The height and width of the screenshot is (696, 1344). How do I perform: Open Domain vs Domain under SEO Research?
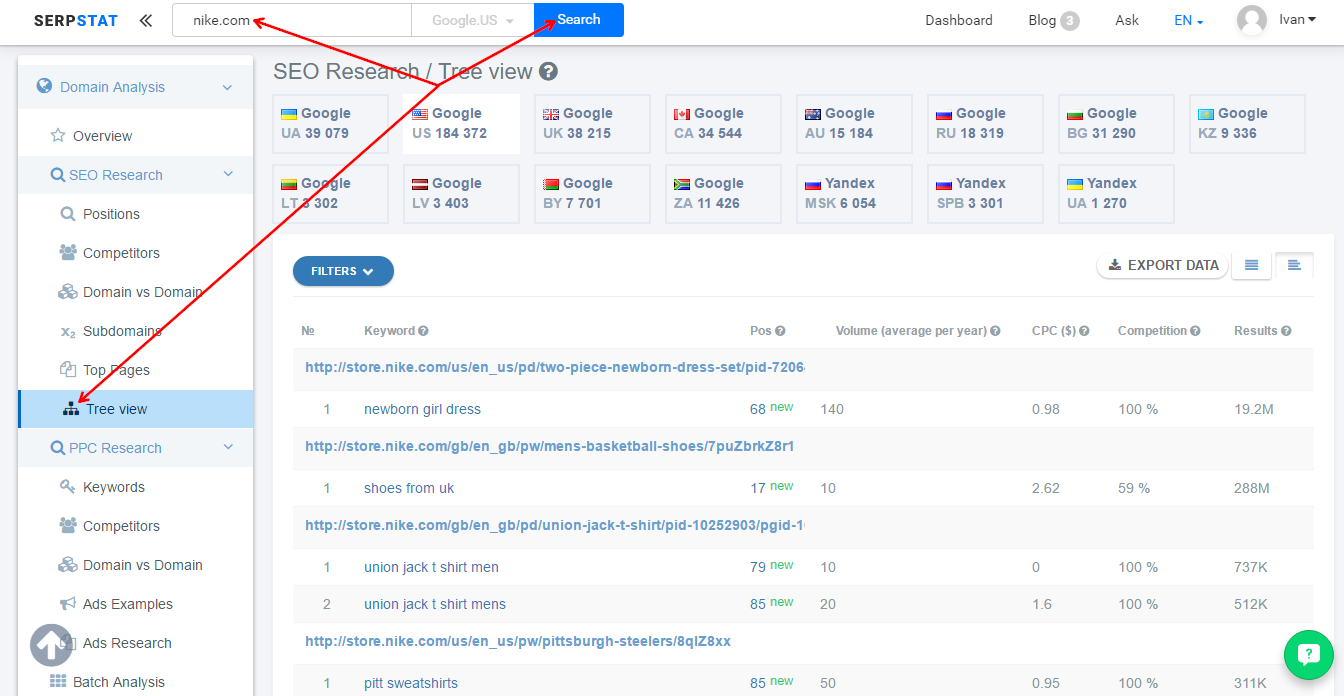pos(142,292)
